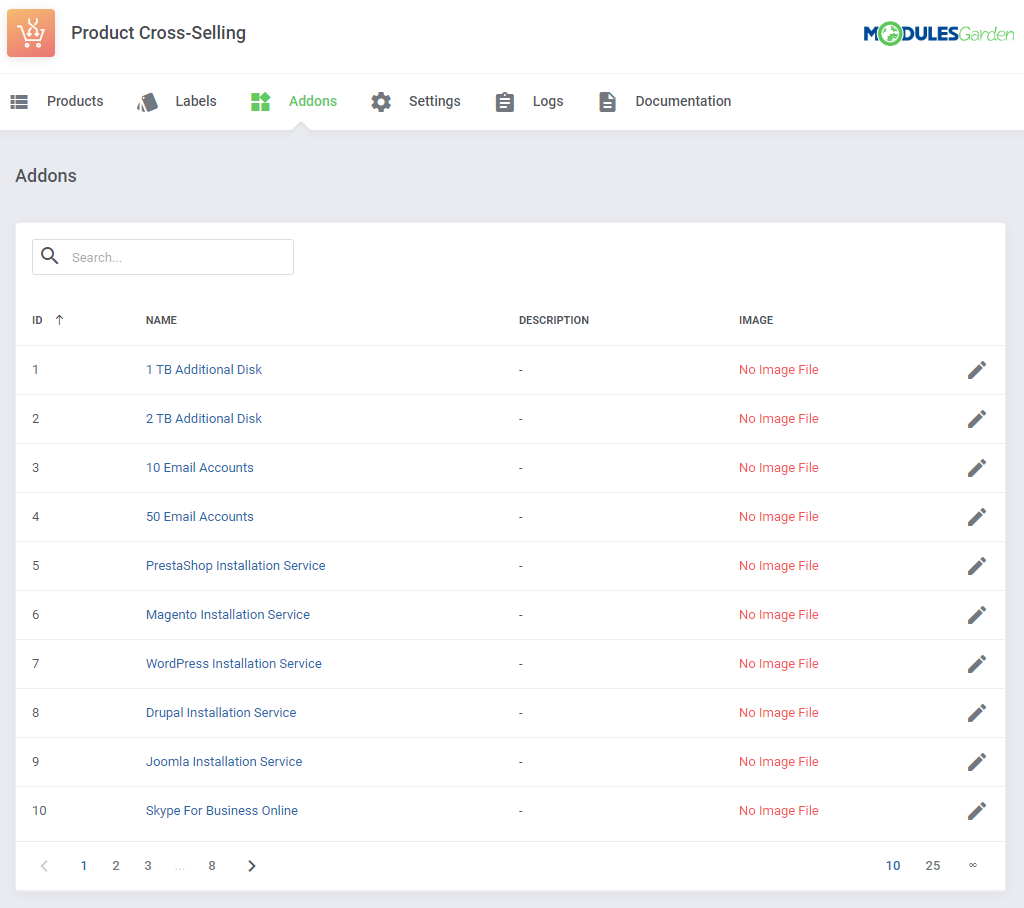Edit Drupal Installation Service pencil icon

(976, 713)
